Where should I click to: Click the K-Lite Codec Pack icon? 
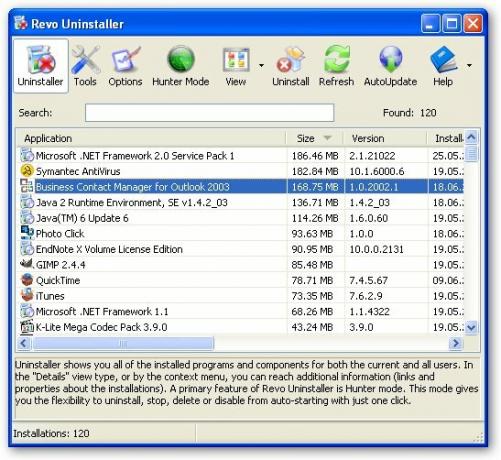click(x=27, y=327)
